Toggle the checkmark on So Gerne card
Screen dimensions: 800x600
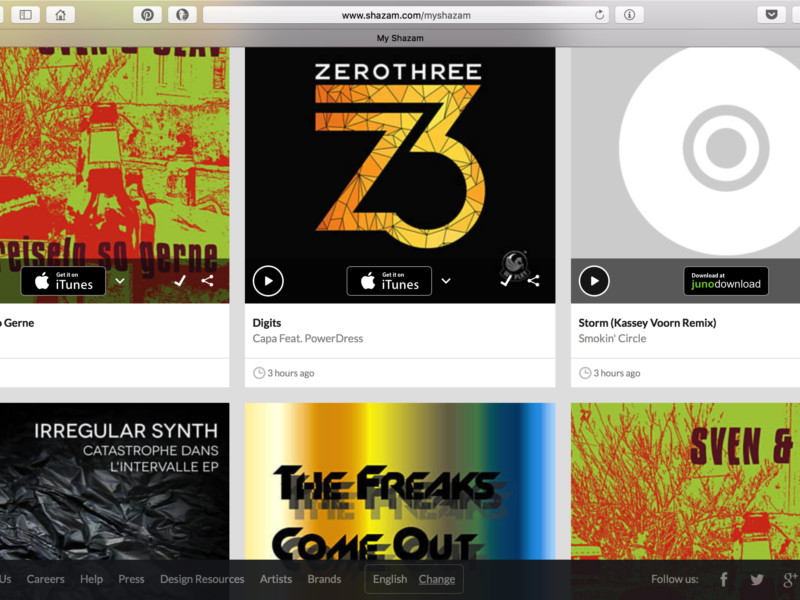tap(180, 281)
